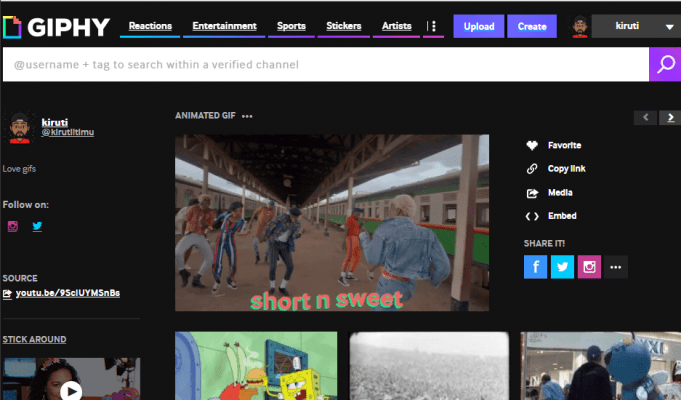Screen dimensions: 681x400
Task: Click the 'Love gifs' bio text
Action: click(x=19, y=169)
